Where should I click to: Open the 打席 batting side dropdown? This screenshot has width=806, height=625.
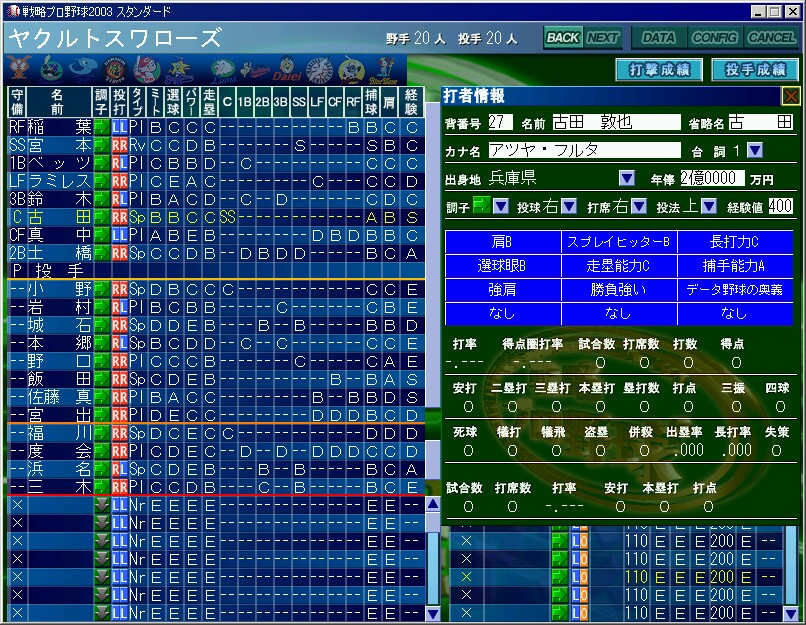[639, 206]
